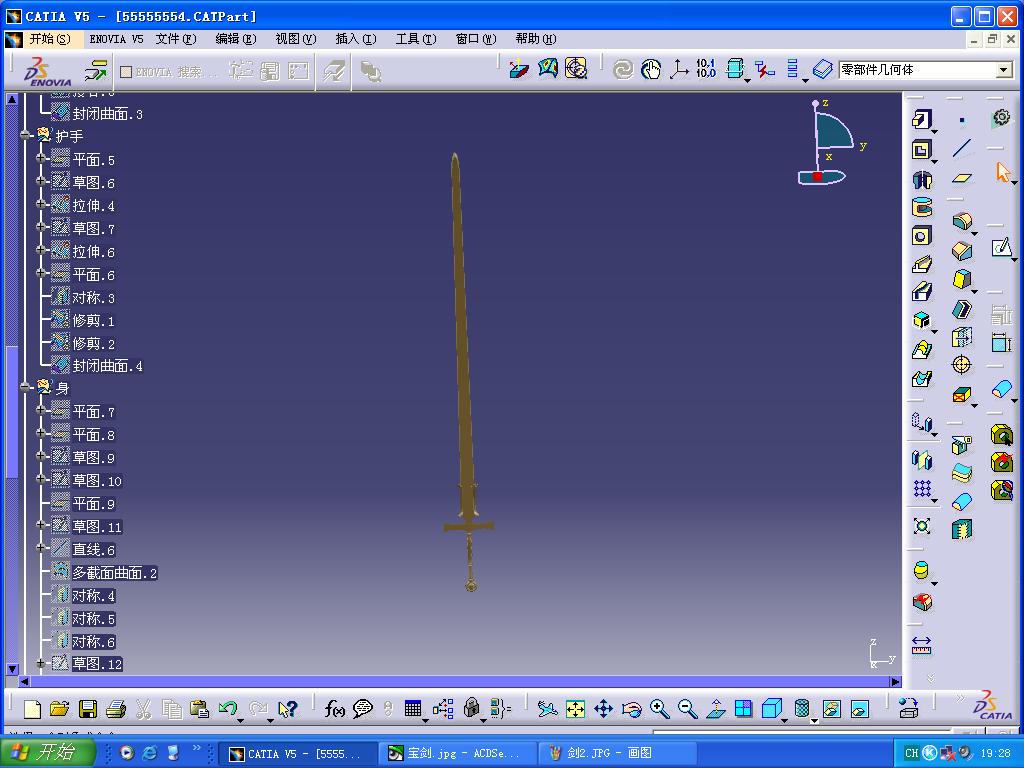The height and width of the screenshot is (768, 1024).
Task: Open a file with folder icon
Action: pos(59,709)
